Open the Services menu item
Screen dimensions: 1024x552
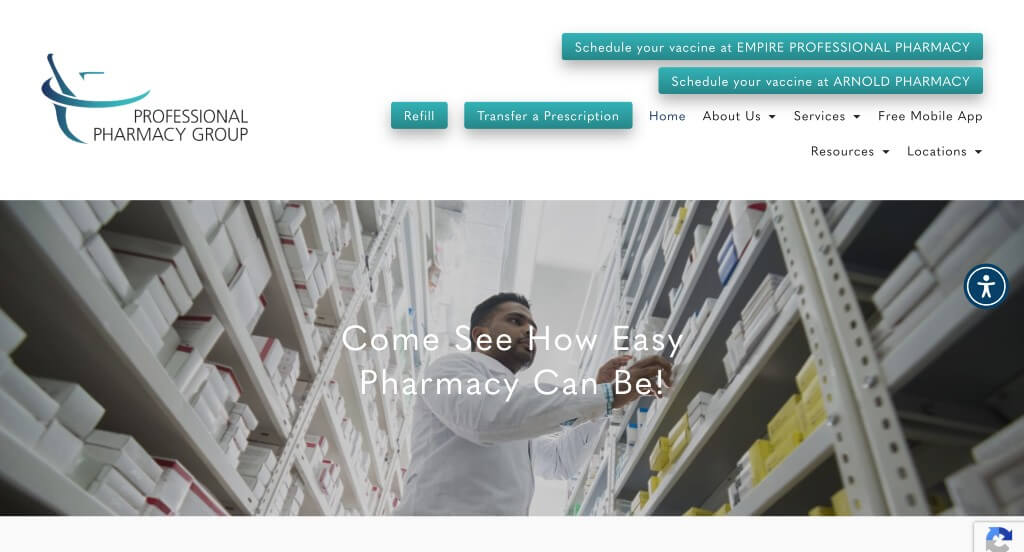pyautogui.click(x=819, y=116)
